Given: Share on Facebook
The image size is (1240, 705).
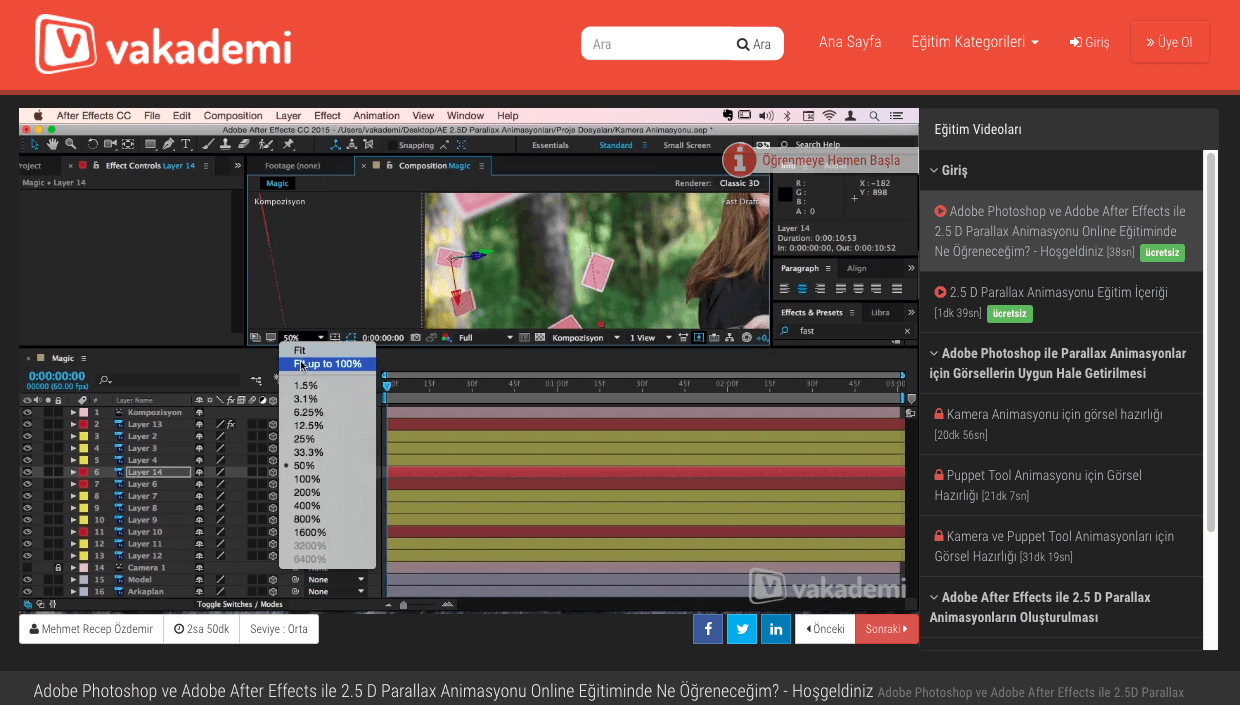Looking at the screenshot, I should pyautogui.click(x=707, y=629).
